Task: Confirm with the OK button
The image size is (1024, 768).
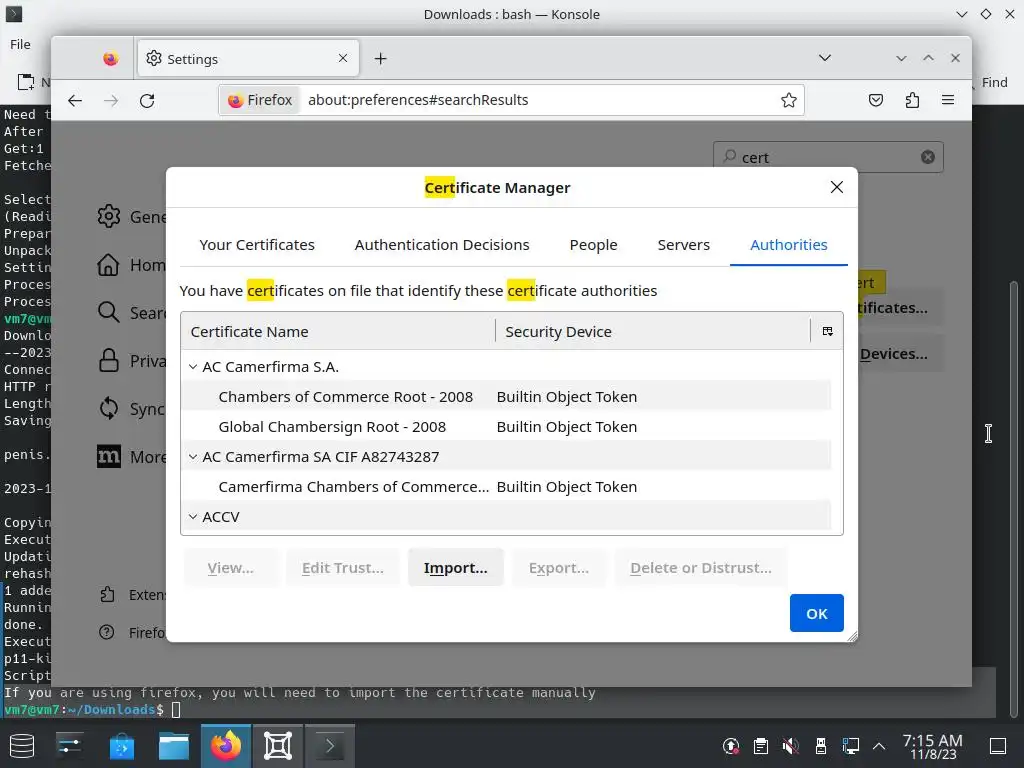Action: (816, 613)
